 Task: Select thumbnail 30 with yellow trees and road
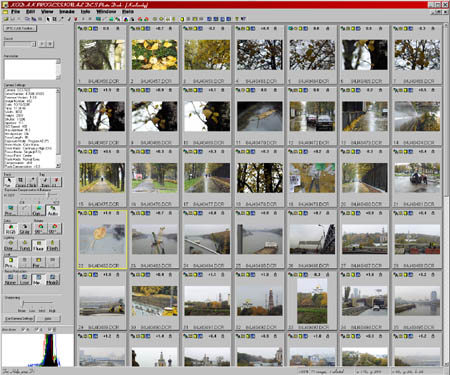click(x=154, y=301)
